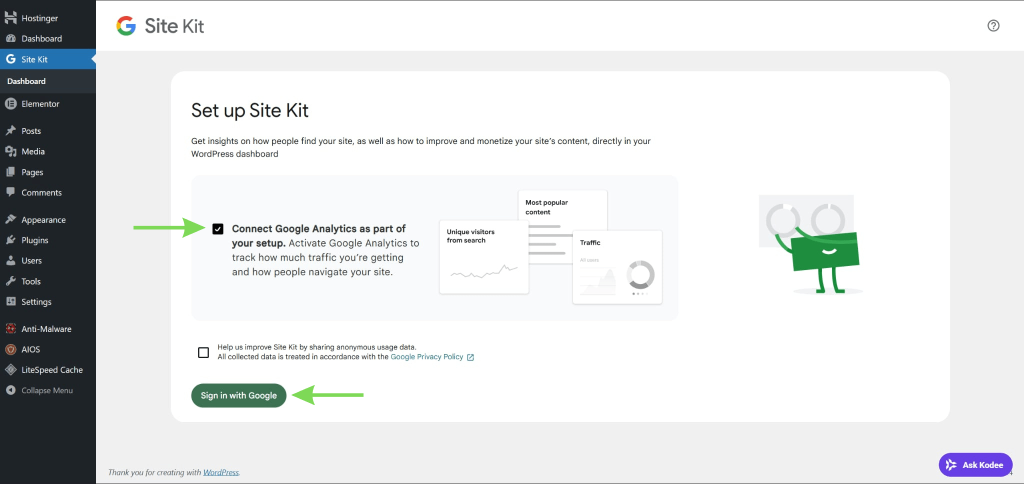Open Anti-Malware menu label
The width and height of the screenshot is (1024, 484).
pyautogui.click(x=46, y=329)
